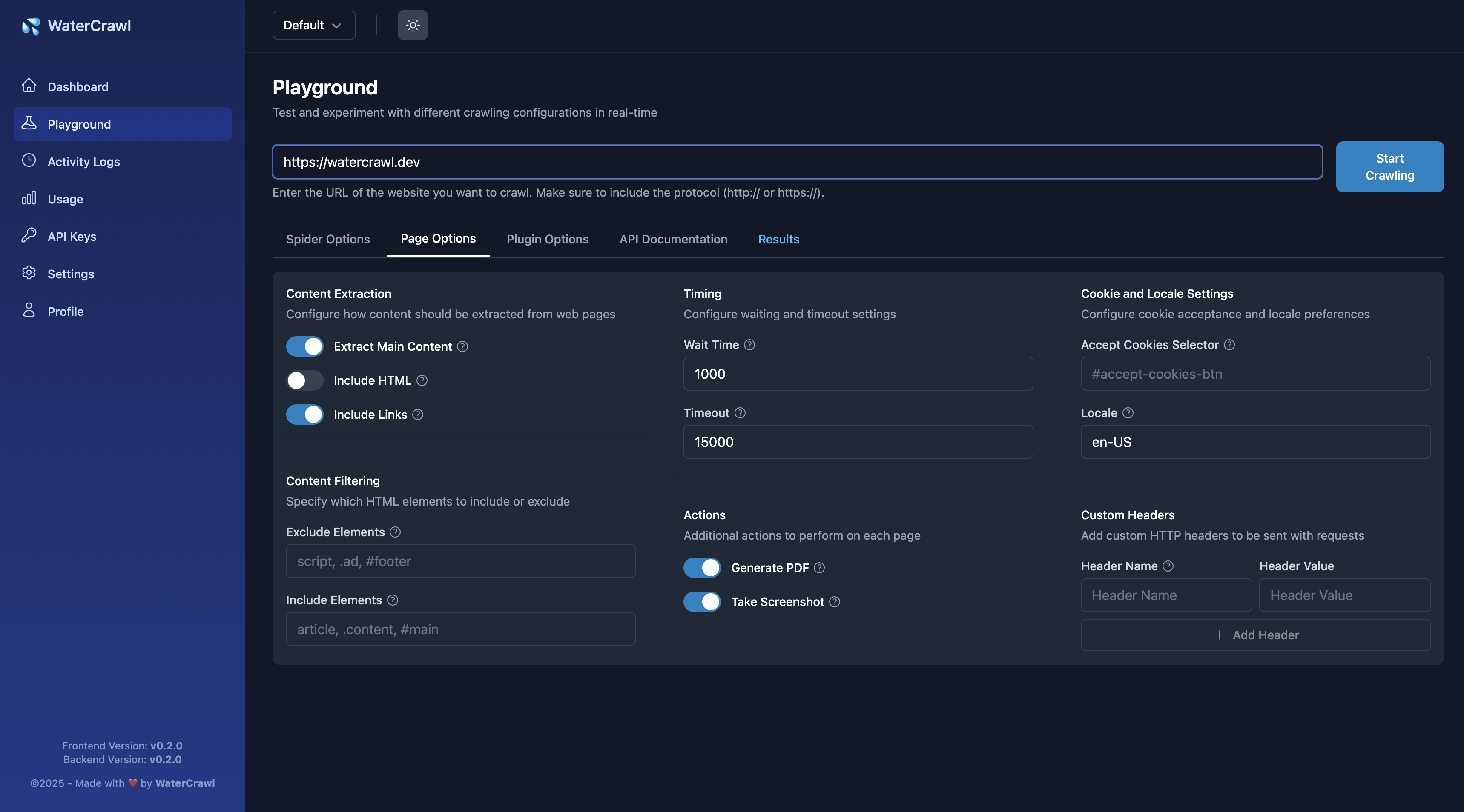View Activity Logs via the clock icon
Screen dimensions: 1464x812
click(x=29, y=161)
